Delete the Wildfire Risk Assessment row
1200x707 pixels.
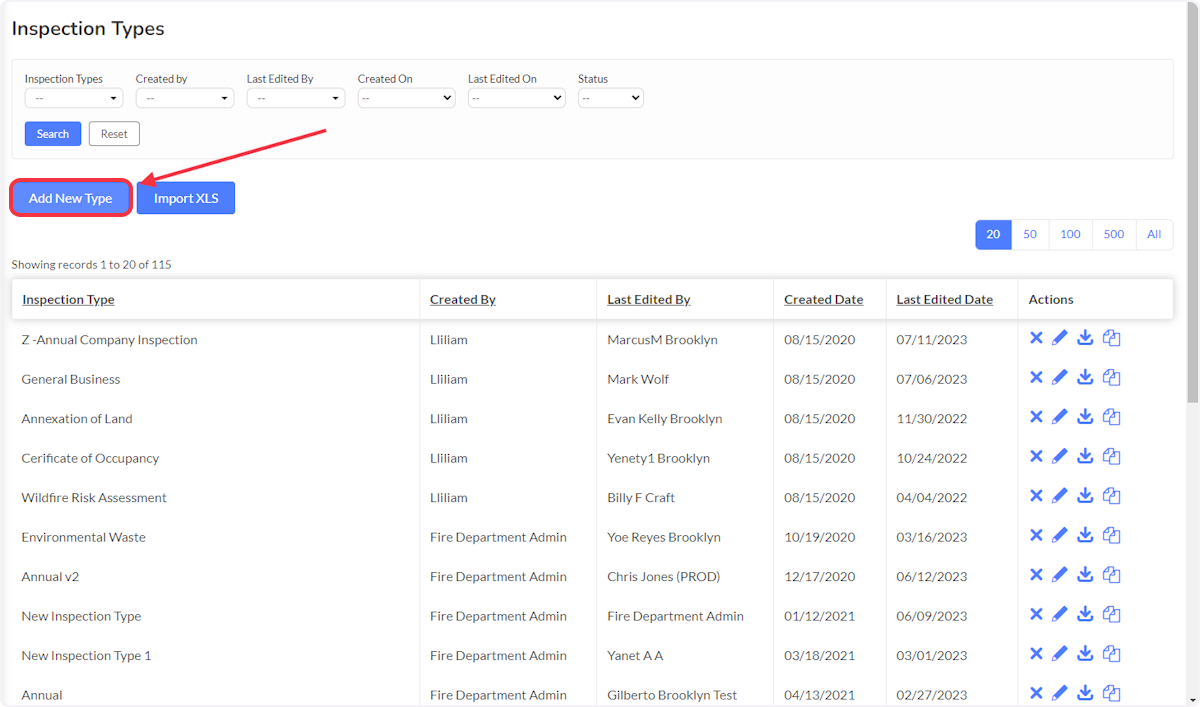coord(1036,496)
